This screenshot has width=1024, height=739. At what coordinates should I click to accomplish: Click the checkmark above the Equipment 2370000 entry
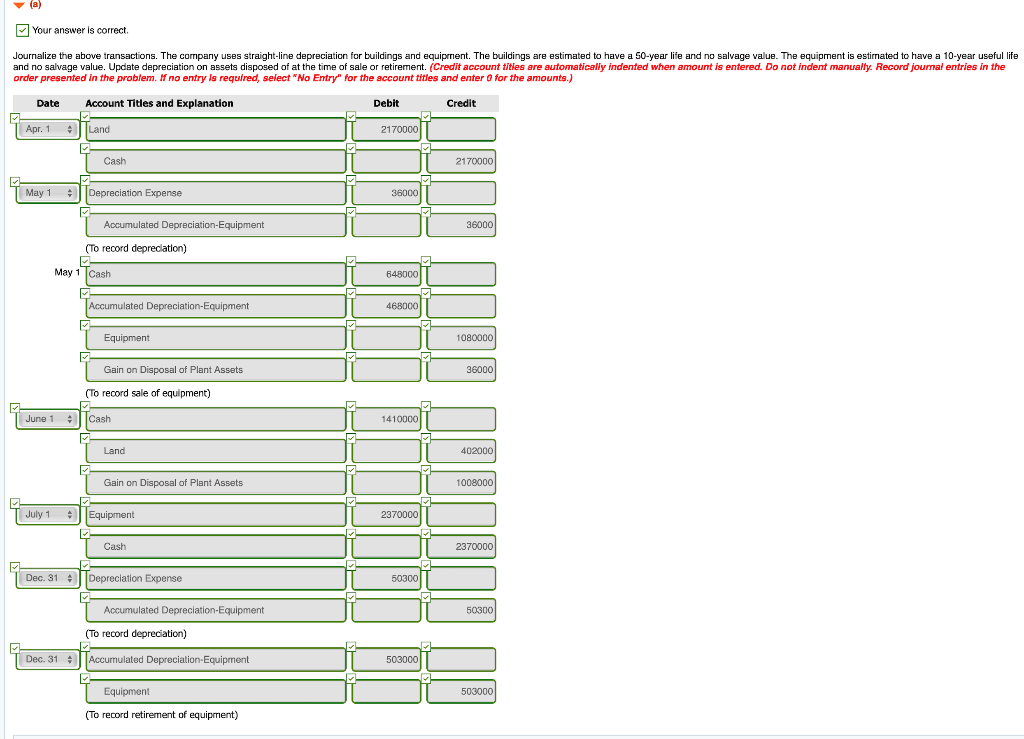click(x=83, y=503)
